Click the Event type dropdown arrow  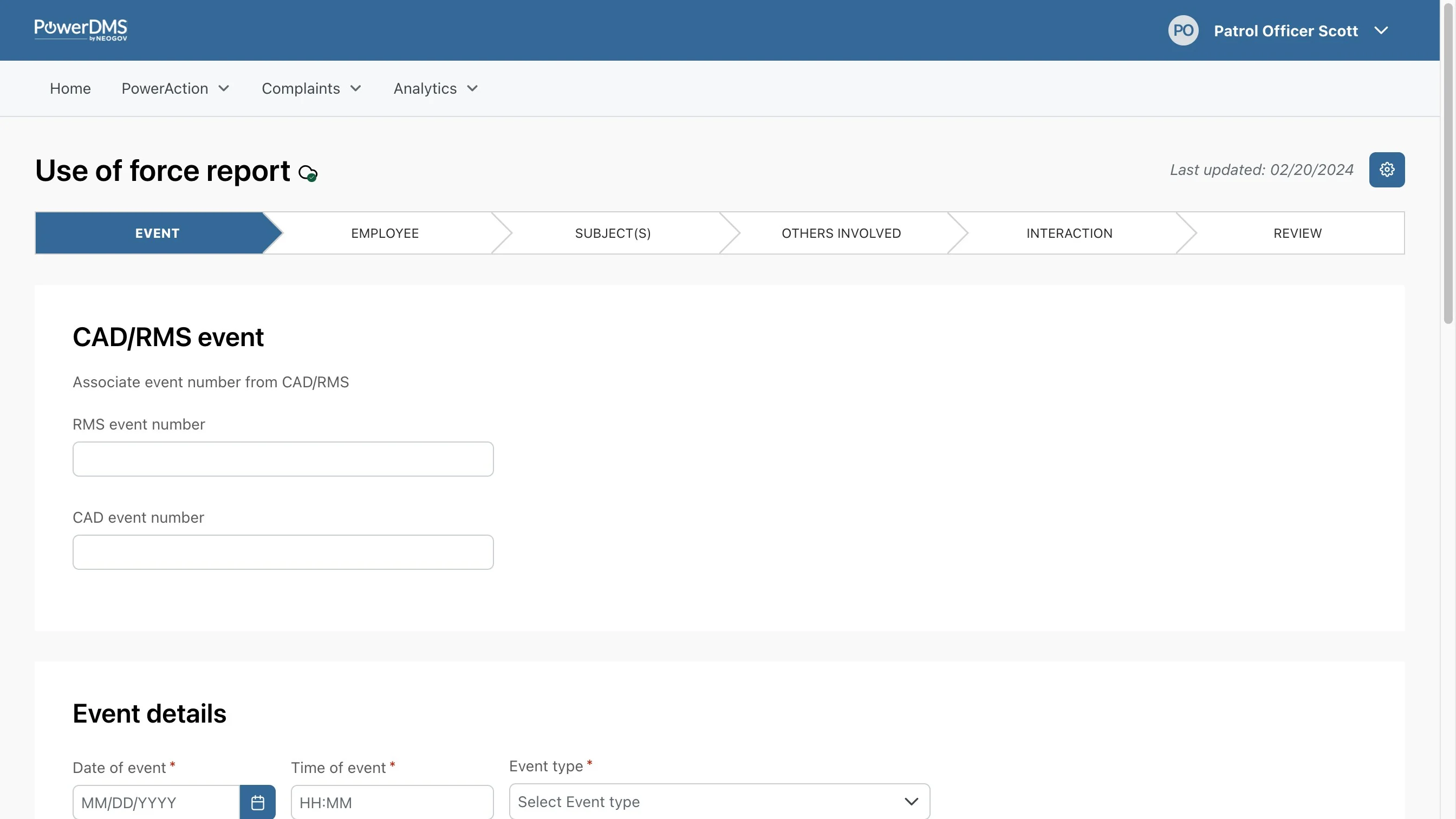[x=911, y=802]
